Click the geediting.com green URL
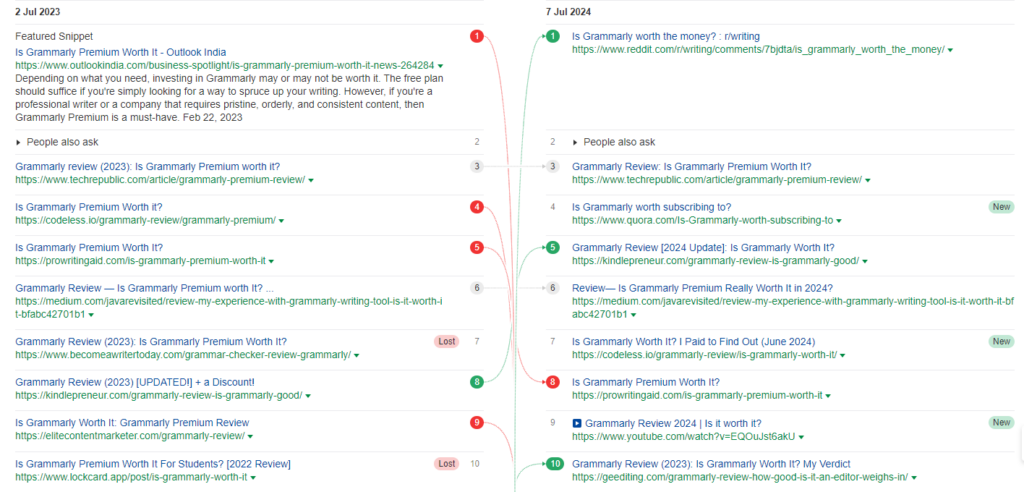Screen dimensions: 1024x492 point(740,478)
